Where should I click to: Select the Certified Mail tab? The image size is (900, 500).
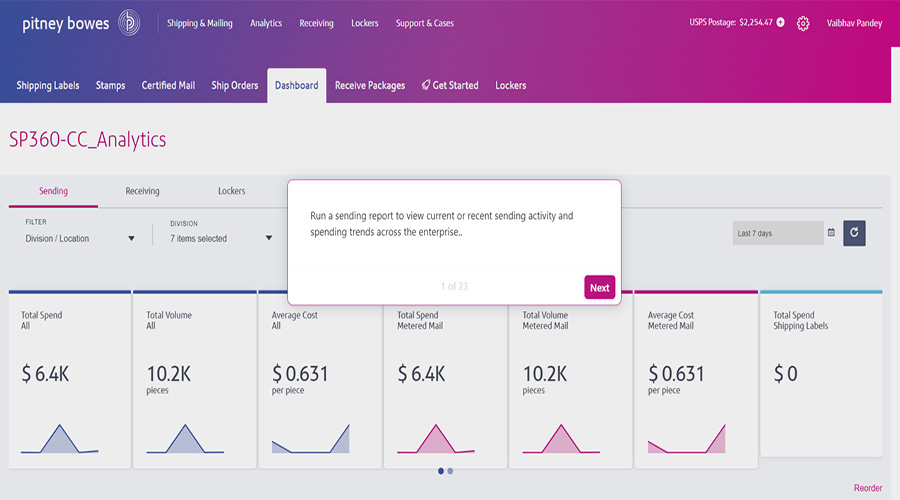click(x=168, y=86)
